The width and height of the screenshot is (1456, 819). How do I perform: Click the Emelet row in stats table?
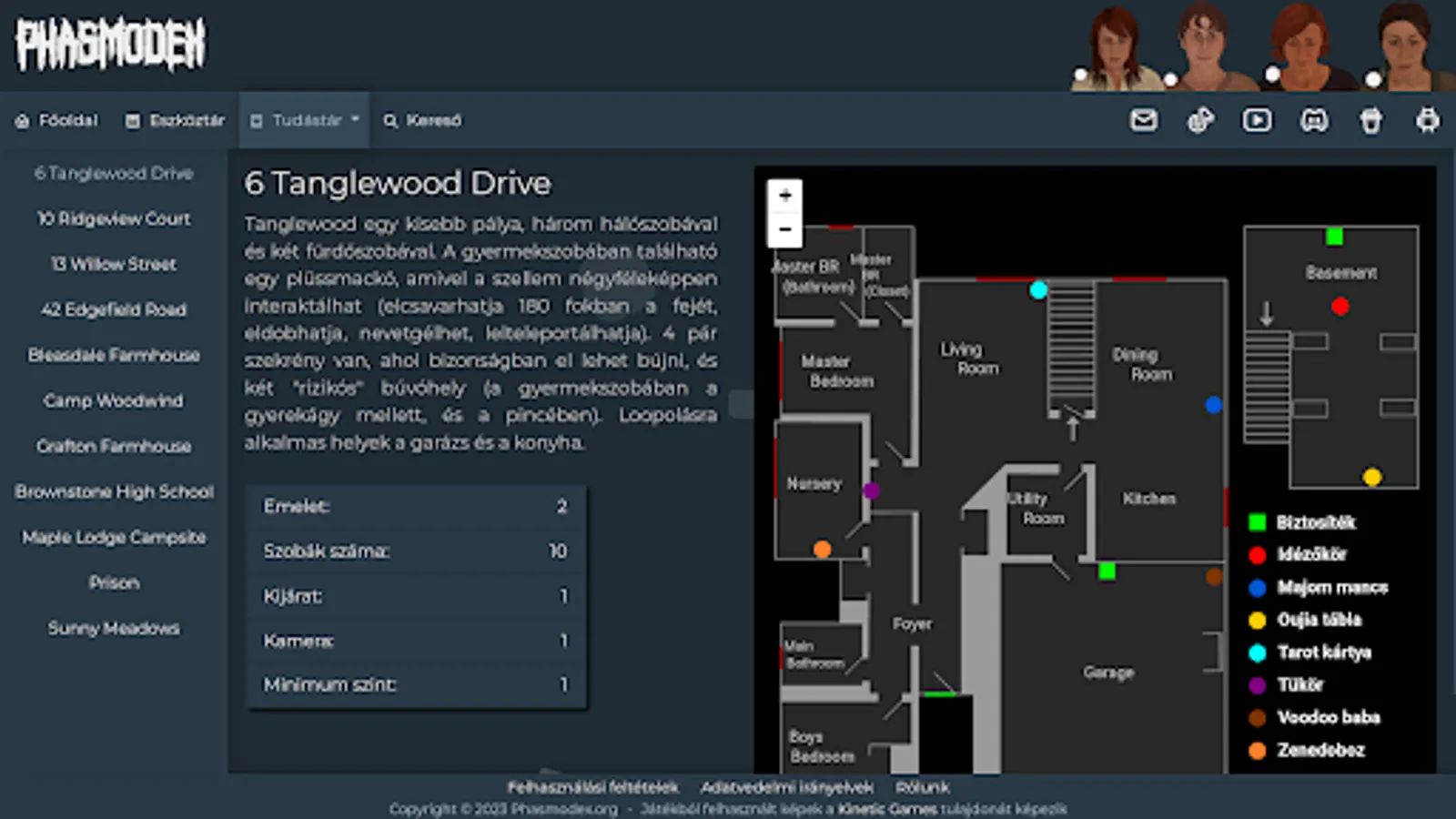[x=416, y=506]
